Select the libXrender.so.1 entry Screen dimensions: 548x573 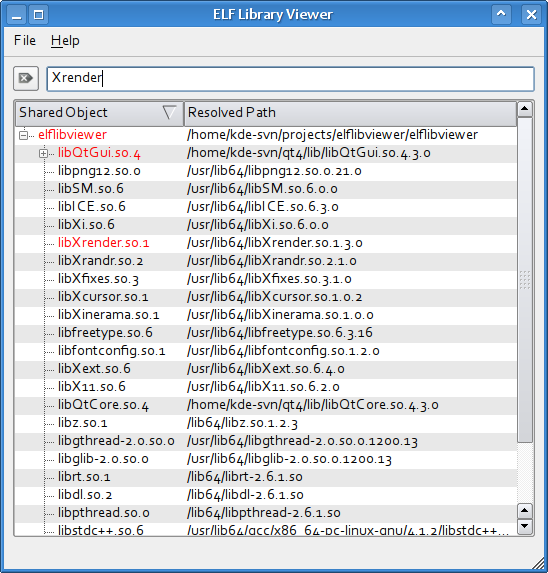point(103,243)
